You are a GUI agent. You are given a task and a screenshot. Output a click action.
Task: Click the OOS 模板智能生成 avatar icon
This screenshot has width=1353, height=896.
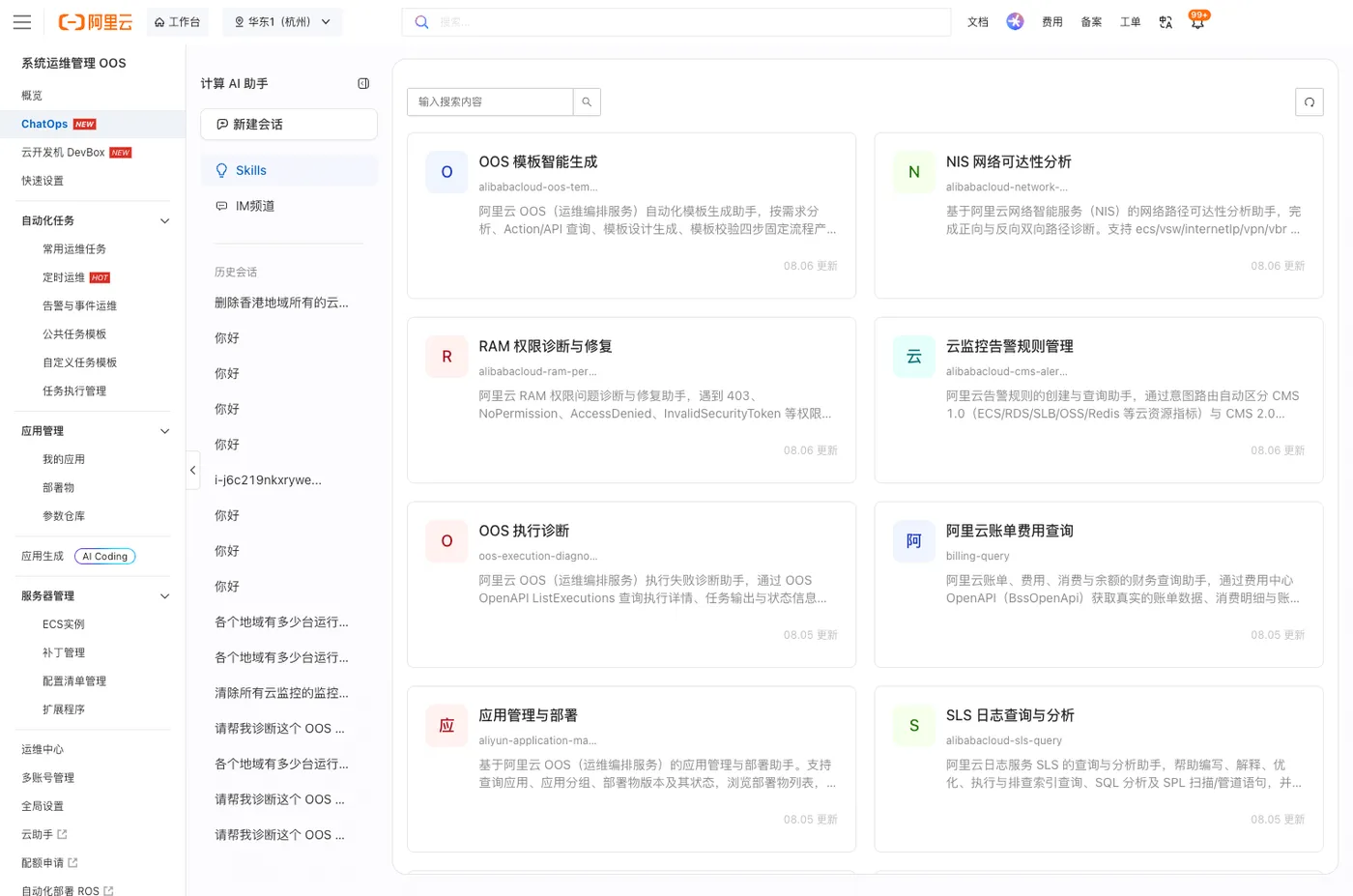(446, 172)
